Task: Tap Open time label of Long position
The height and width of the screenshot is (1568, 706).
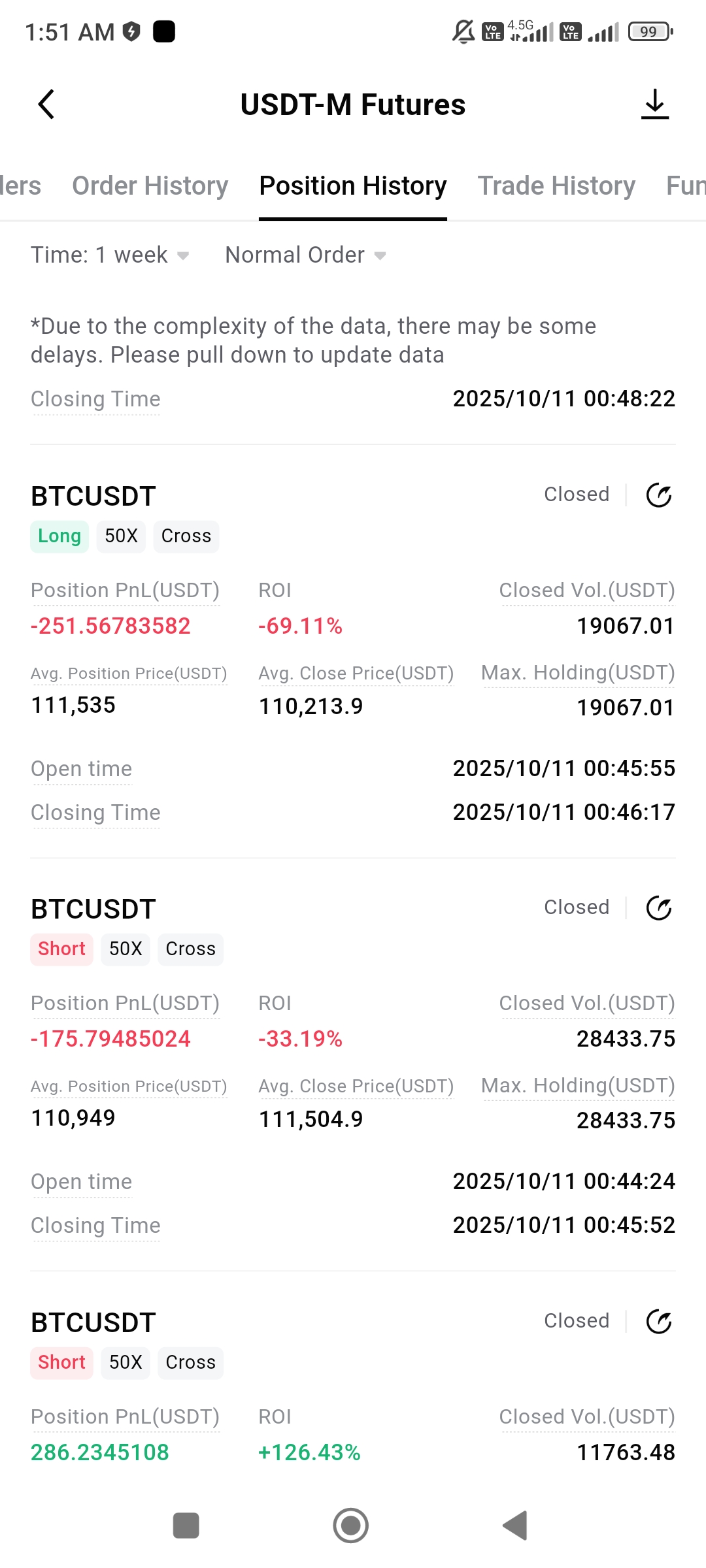Action: tap(82, 769)
